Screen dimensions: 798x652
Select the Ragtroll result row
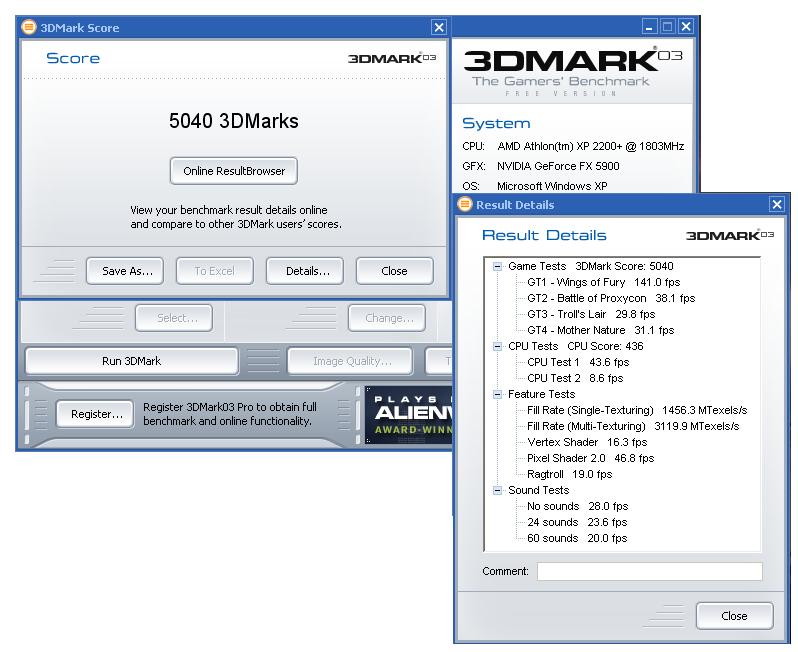tap(569, 474)
